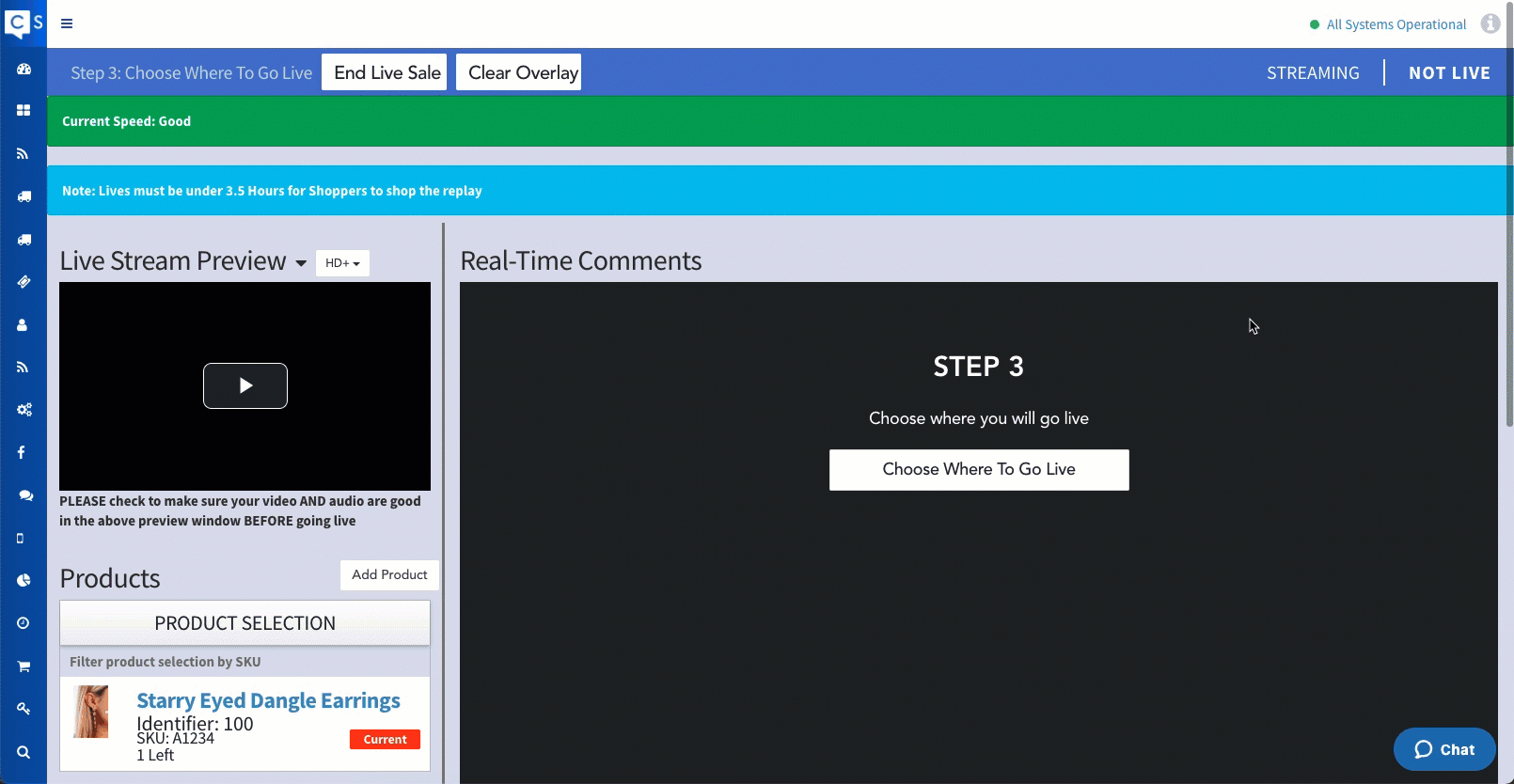Expand the HD+ quality dropdown
The width and height of the screenshot is (1514, 784).
click(x=342, y=263)
